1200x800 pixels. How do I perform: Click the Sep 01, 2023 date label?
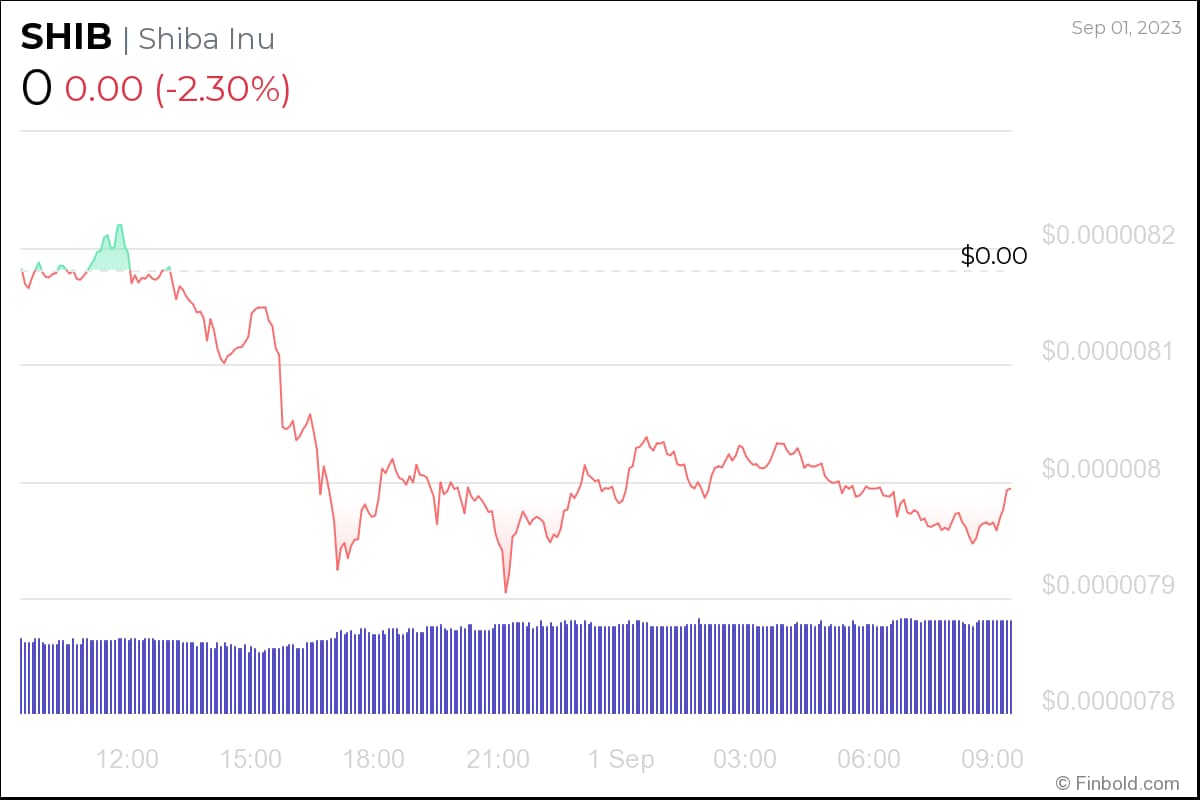coord(1127,28)
